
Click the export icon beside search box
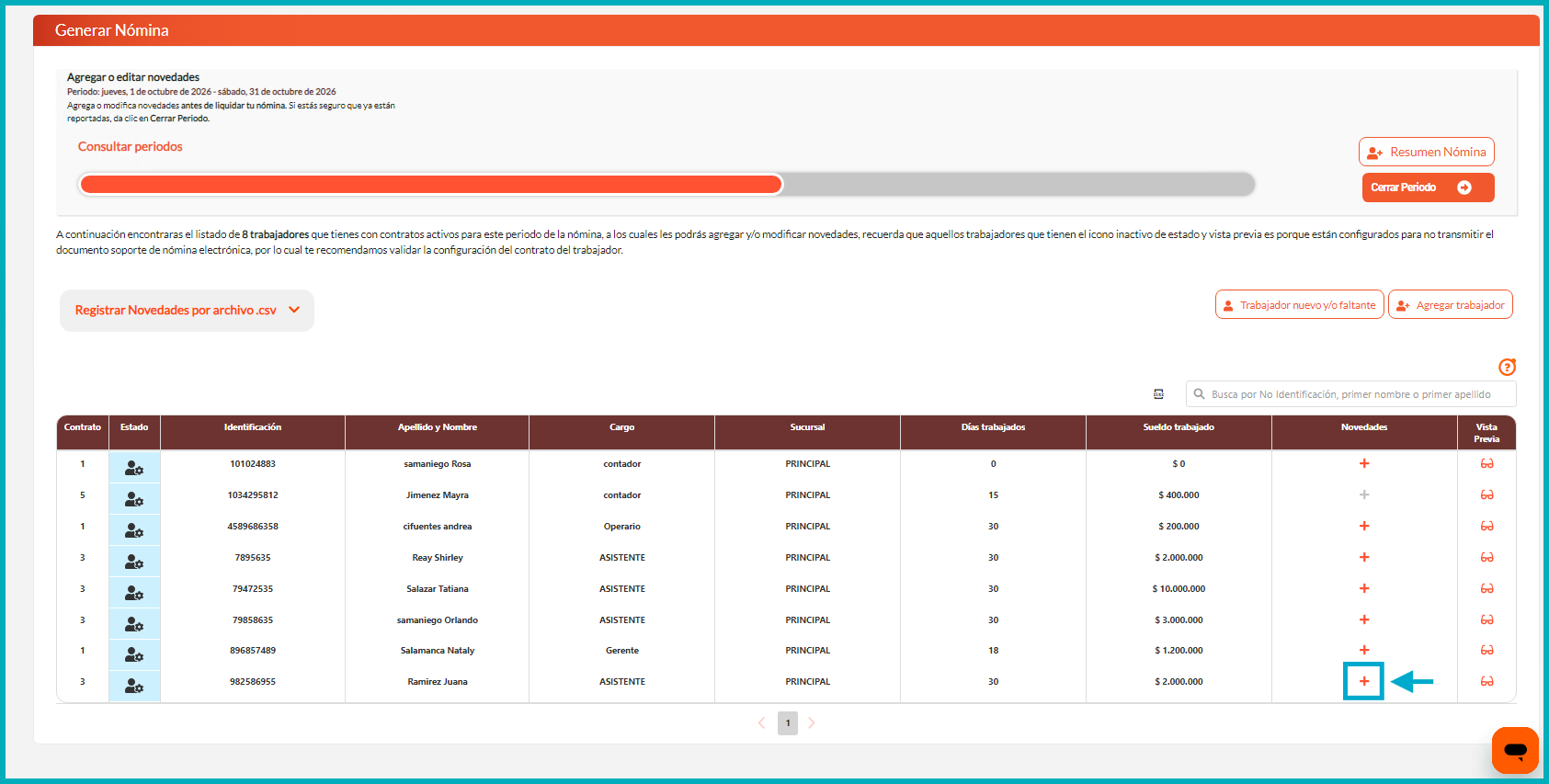tap(1158, 394)
